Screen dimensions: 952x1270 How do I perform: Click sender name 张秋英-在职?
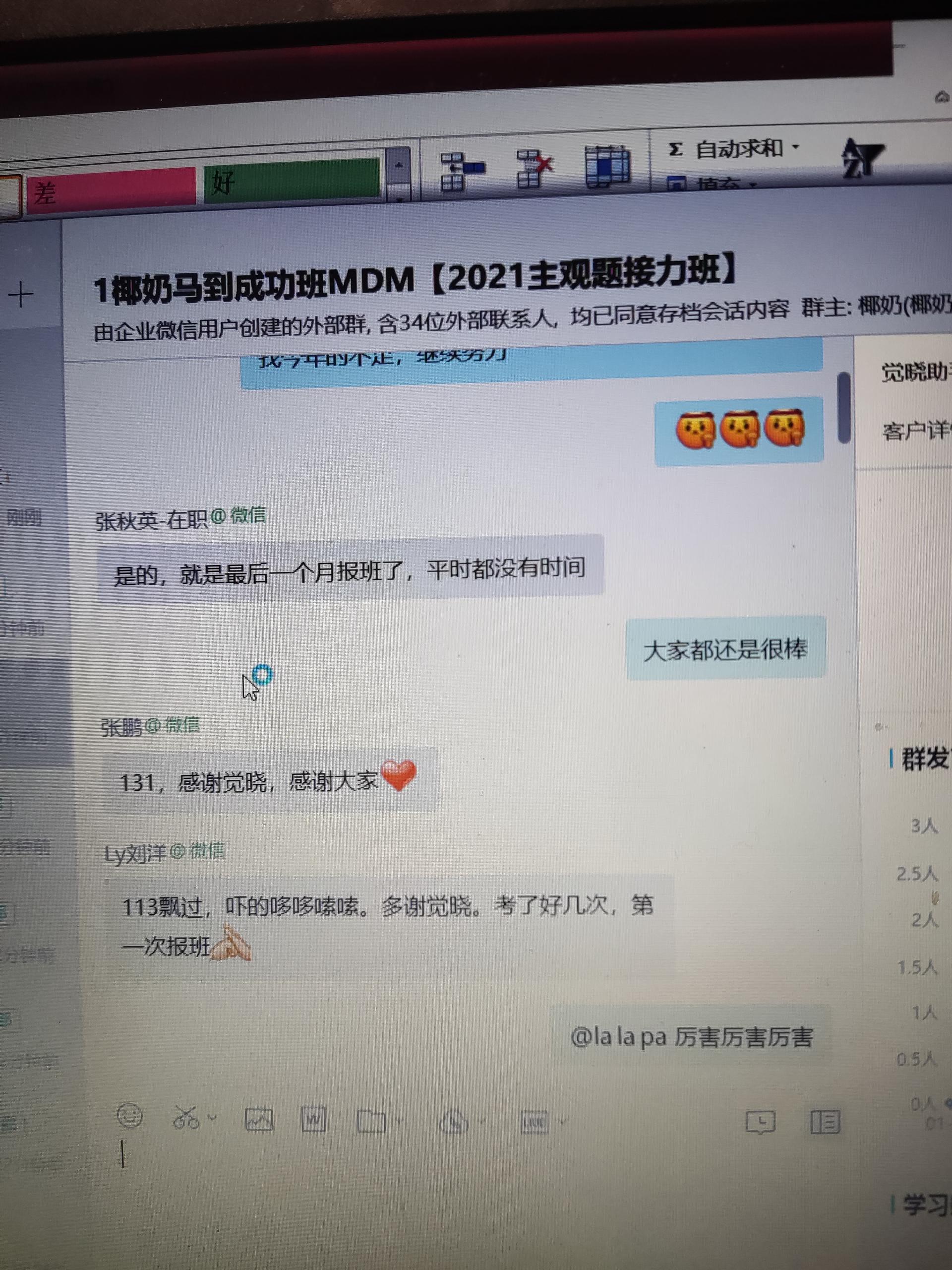152,519
